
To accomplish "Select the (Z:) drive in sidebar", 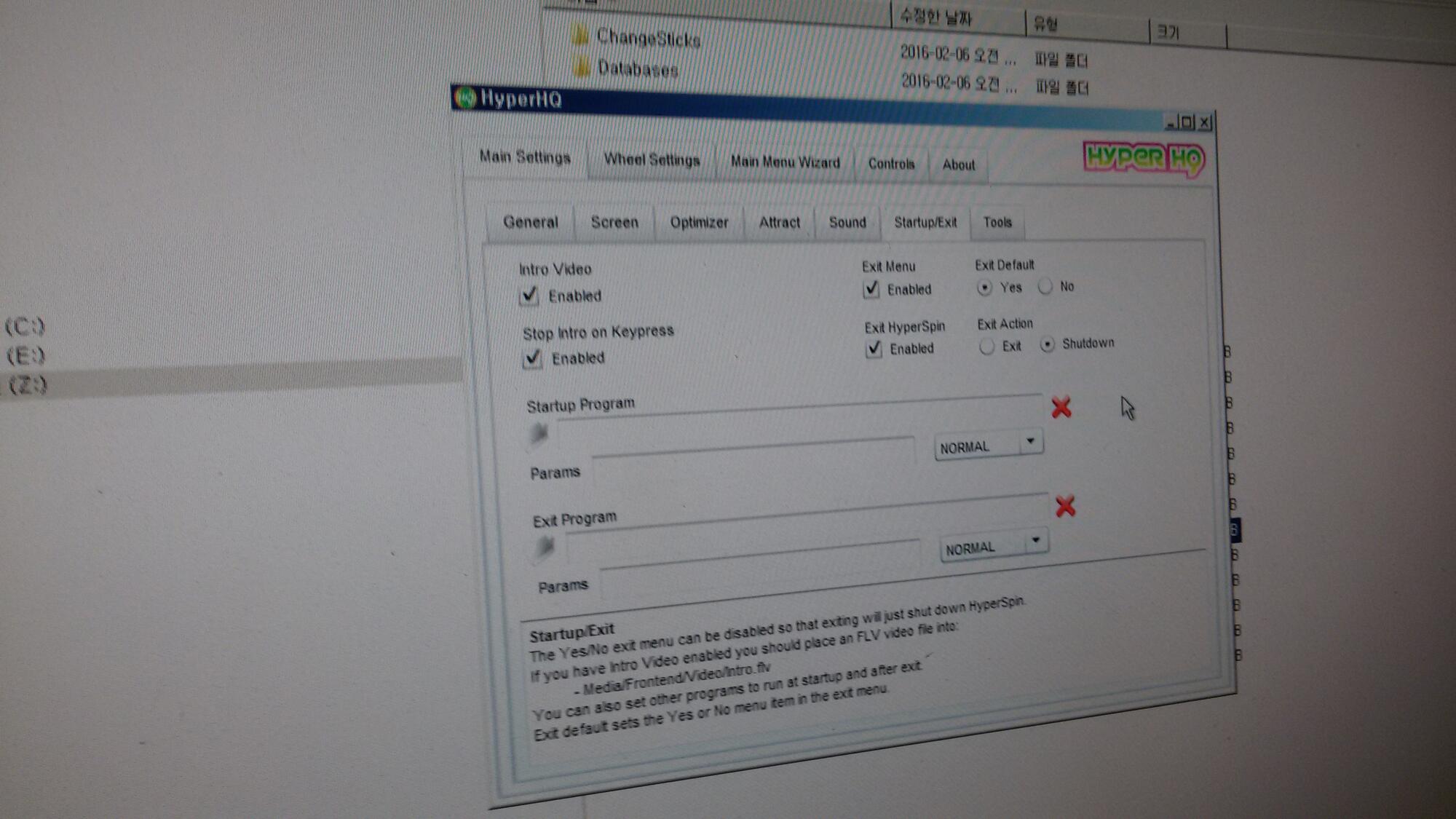I will 28,384.
